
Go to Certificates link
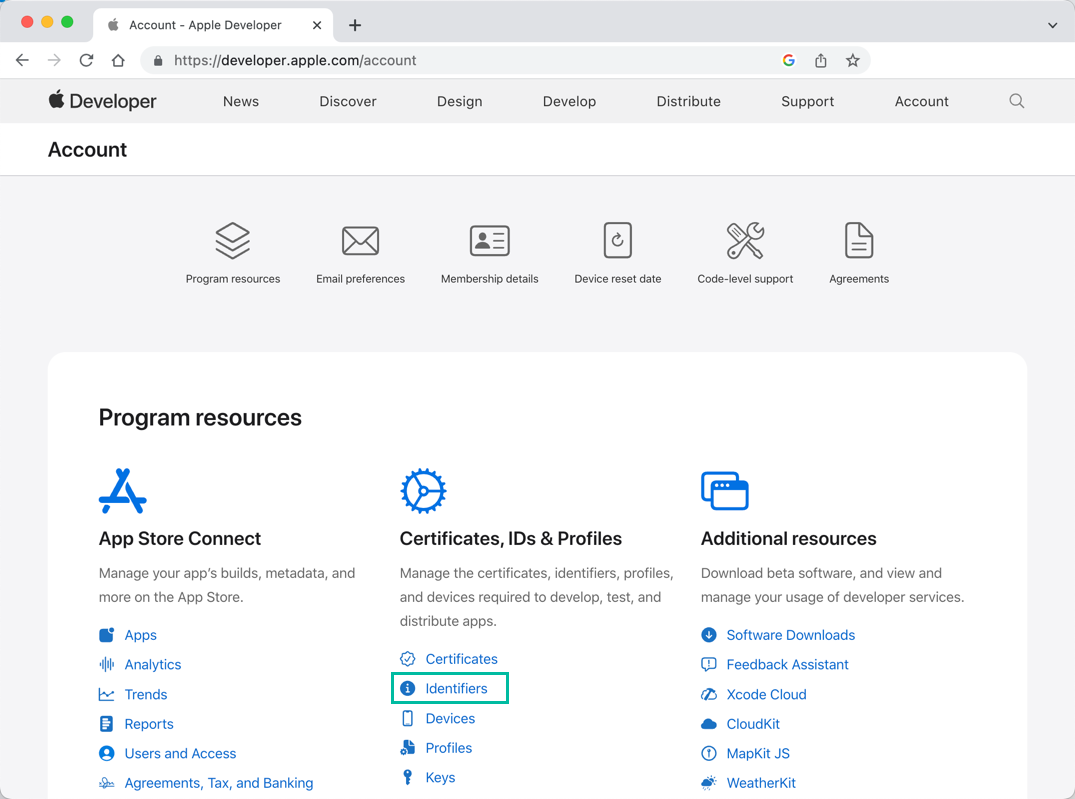[461, 659]
